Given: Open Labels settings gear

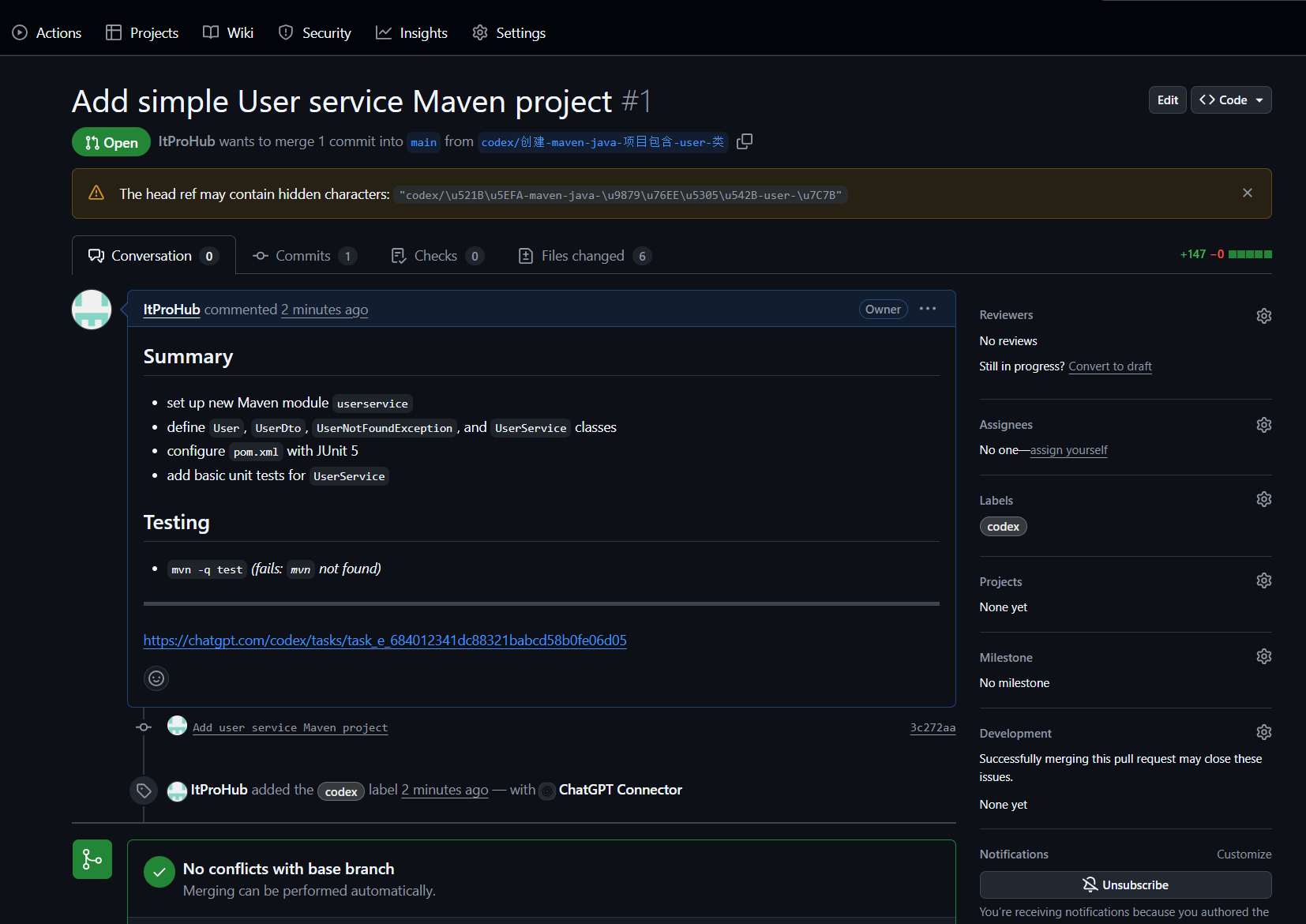Looking at the screenshot, I should coord(1263,499).
